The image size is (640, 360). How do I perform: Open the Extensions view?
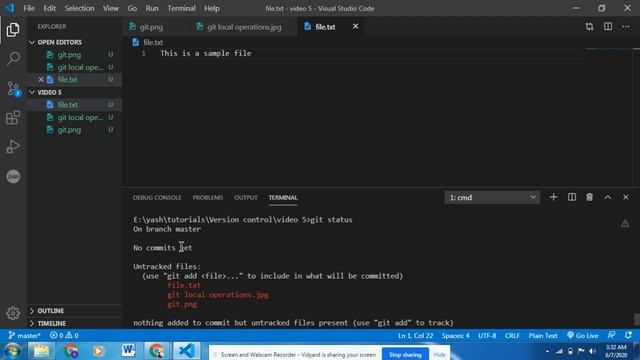(13, 118)
